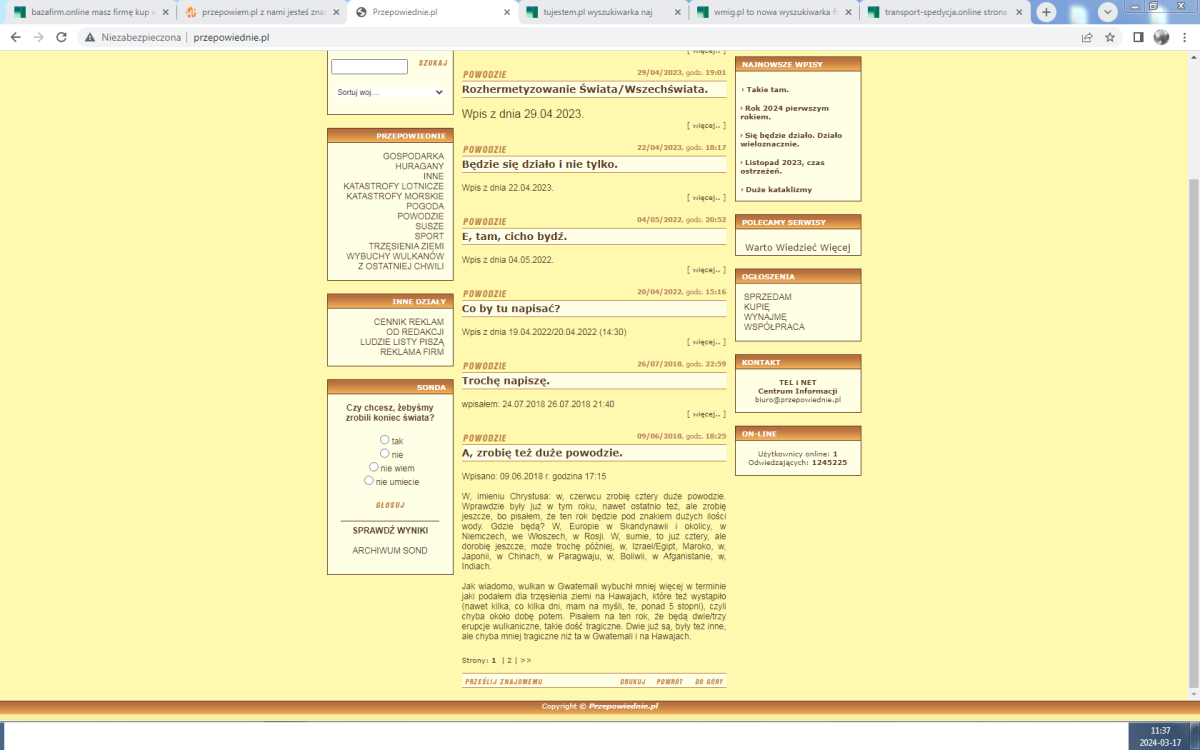The height and width of the screenshot is (750, 1200).
Task: Click the browser back arrow
Action: pyautogui.click(x=15, y=37)
